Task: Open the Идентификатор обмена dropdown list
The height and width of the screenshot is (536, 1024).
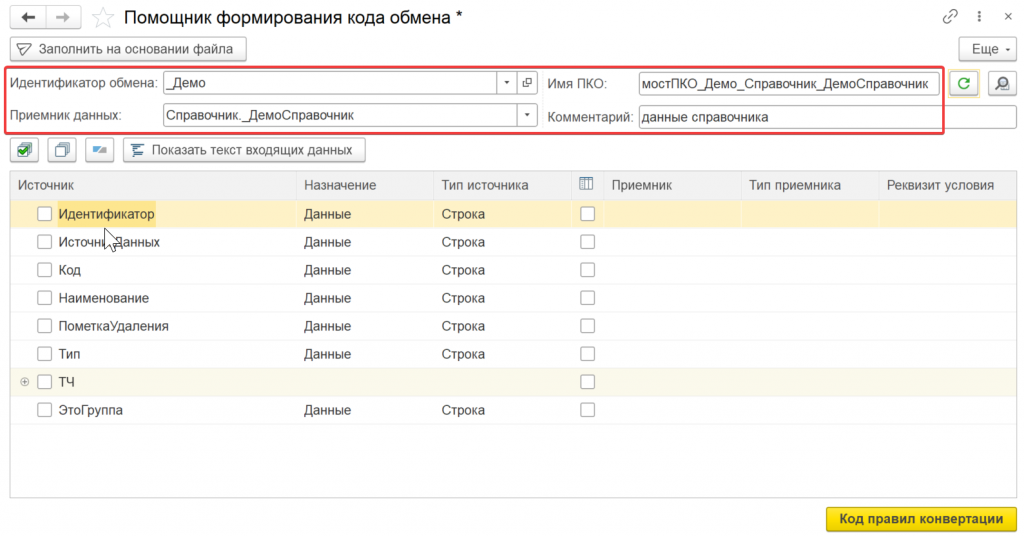Action: point(507,83)
